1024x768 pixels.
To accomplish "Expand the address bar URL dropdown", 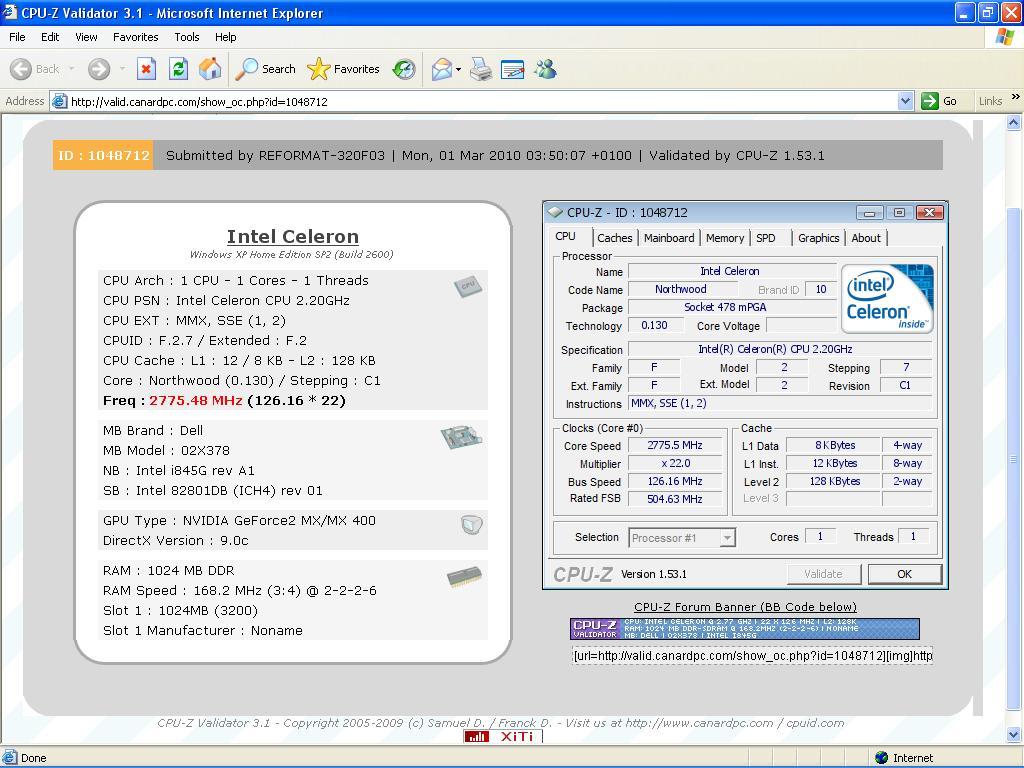I will click(x=905, y=101).
